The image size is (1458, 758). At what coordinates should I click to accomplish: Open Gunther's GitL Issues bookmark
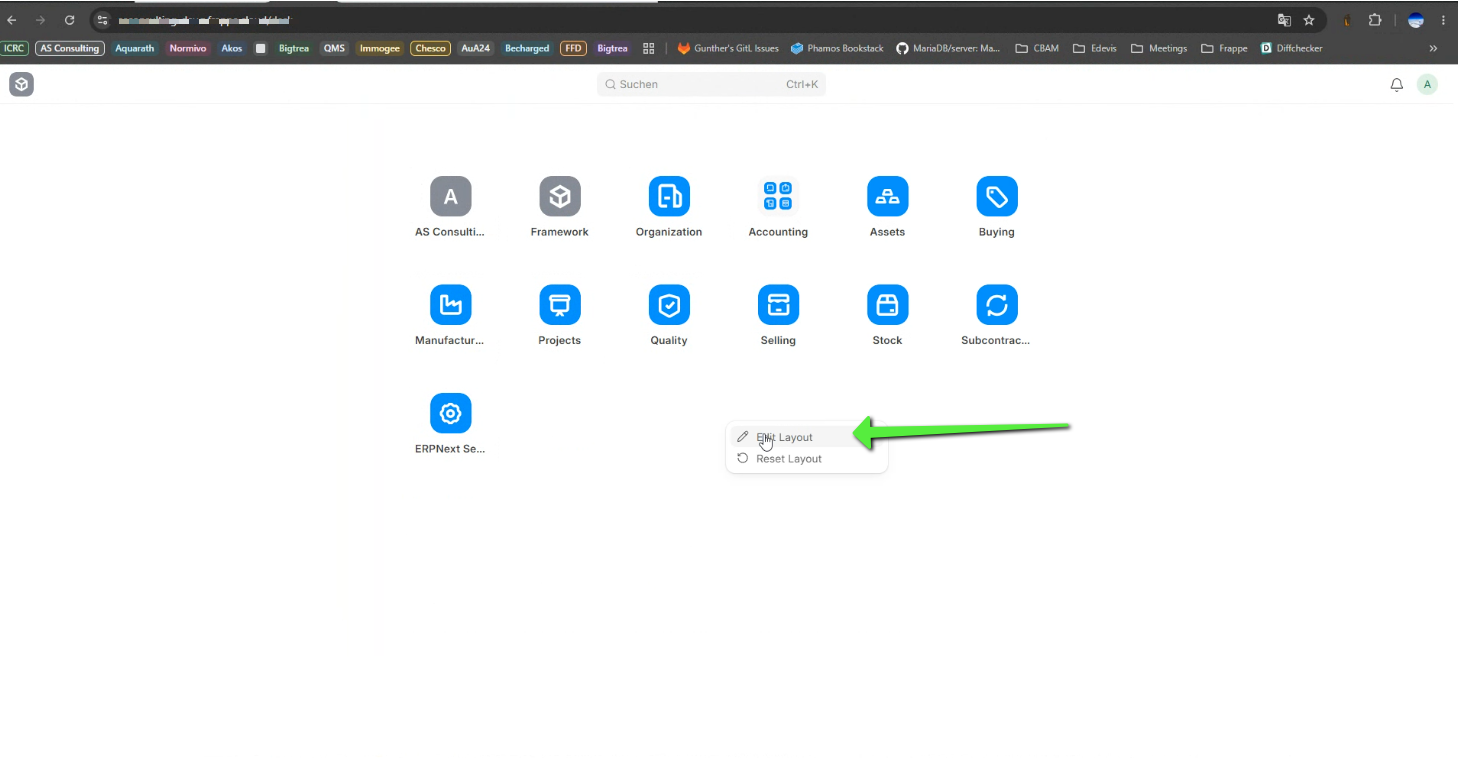click(x=728, y=48)
